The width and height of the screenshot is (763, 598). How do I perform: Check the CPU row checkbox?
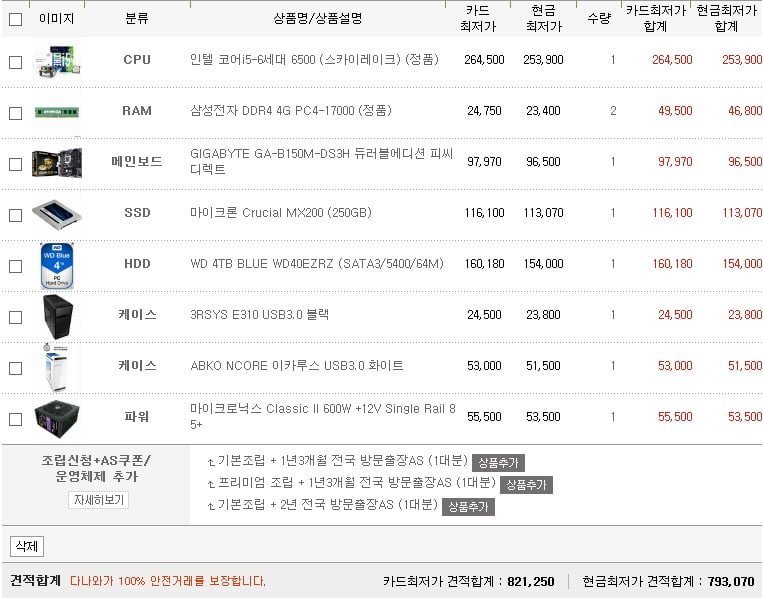[16, 62]
